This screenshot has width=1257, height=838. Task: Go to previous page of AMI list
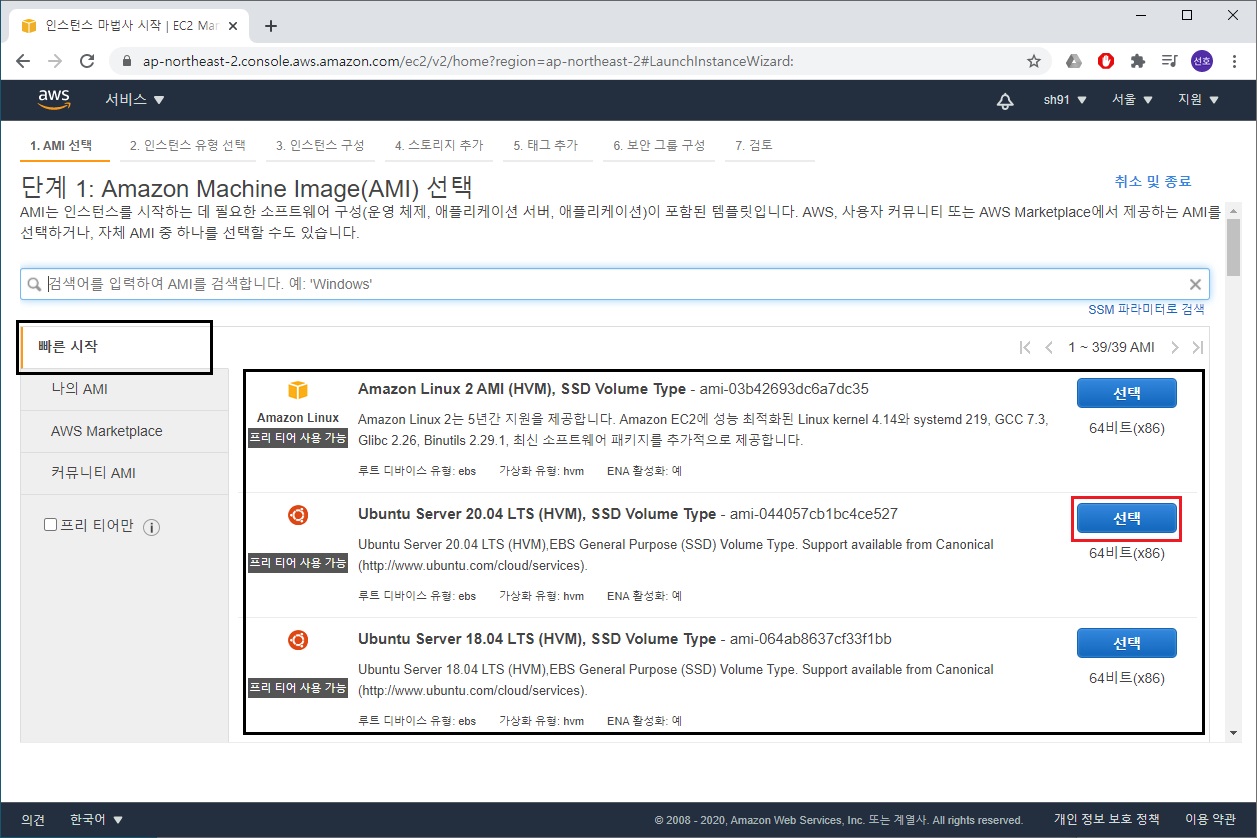(x=1049, y=347)
